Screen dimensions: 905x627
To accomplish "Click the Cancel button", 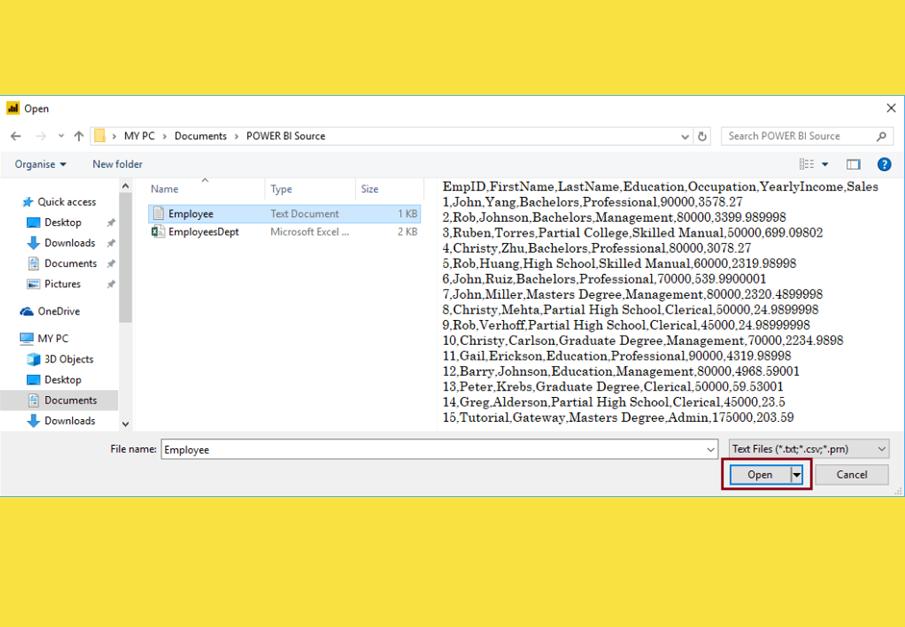I will pos(852,475).
